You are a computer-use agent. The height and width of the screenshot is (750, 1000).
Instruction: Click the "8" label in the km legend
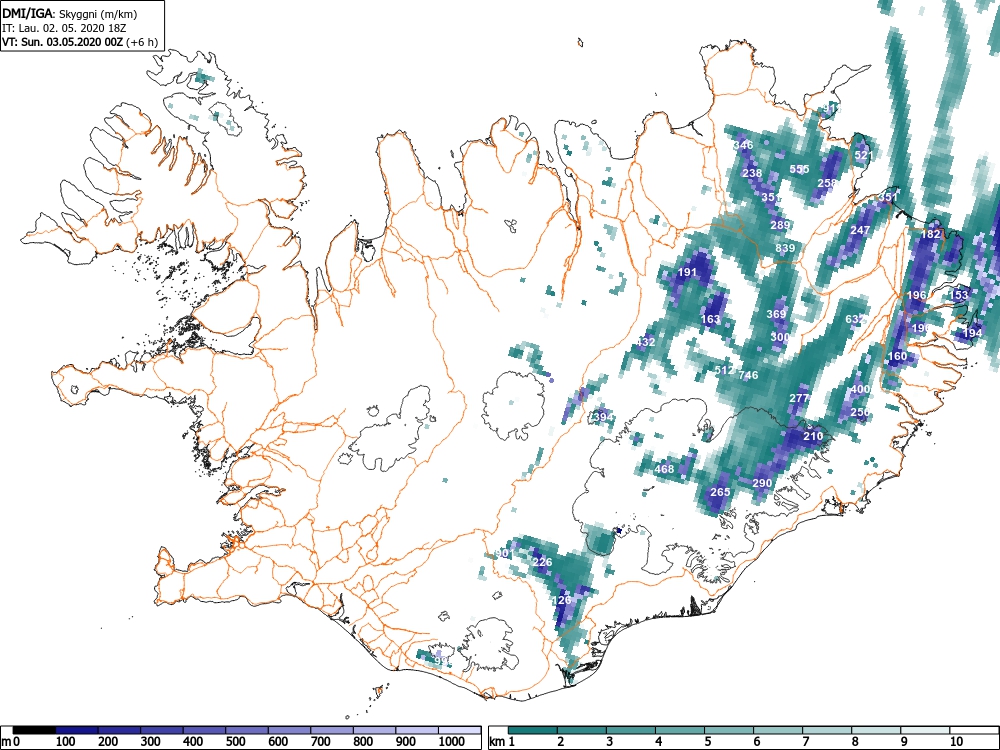855,742
